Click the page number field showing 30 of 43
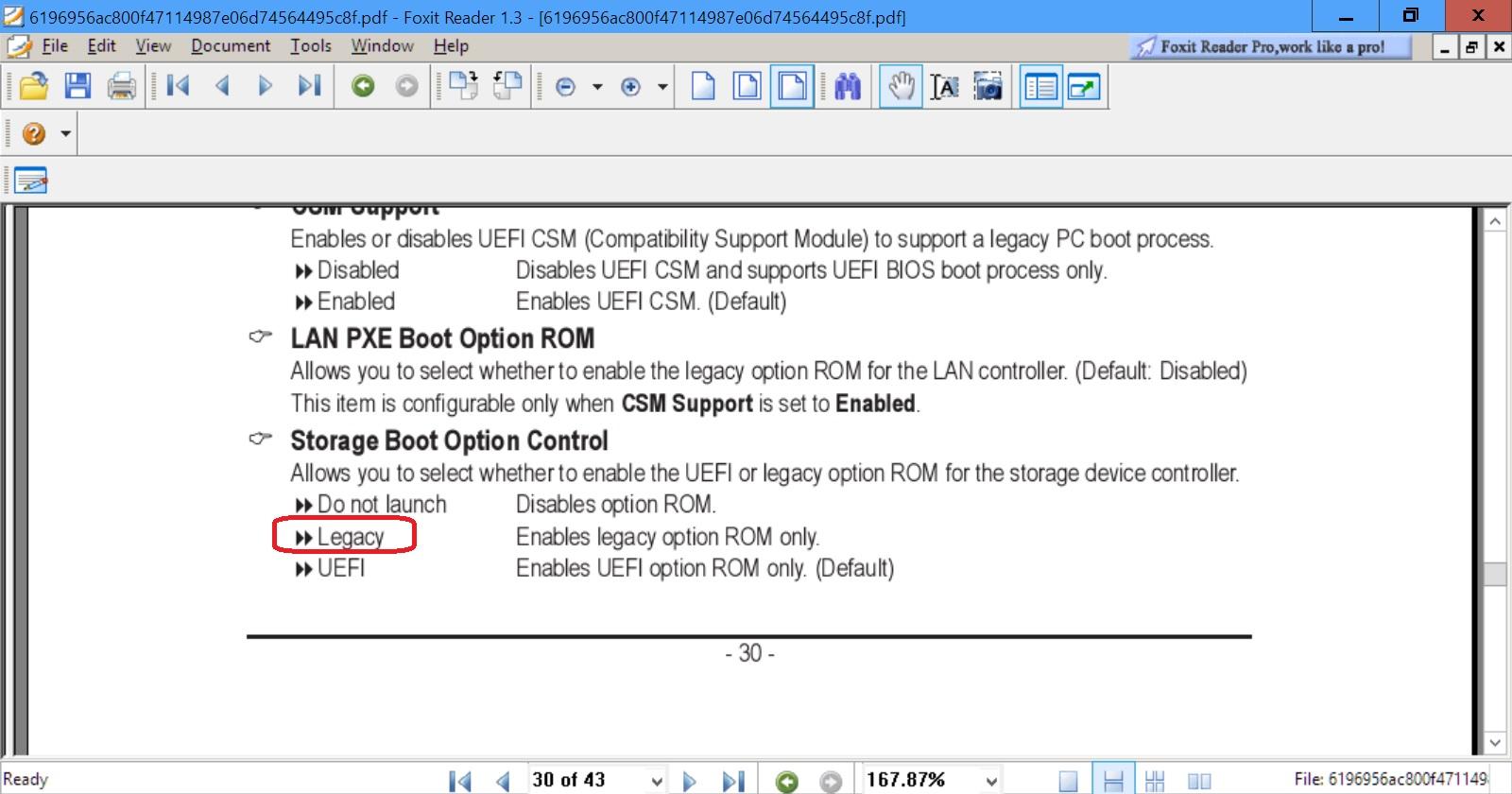The image size is (1512, 794). tap(588, 780)
